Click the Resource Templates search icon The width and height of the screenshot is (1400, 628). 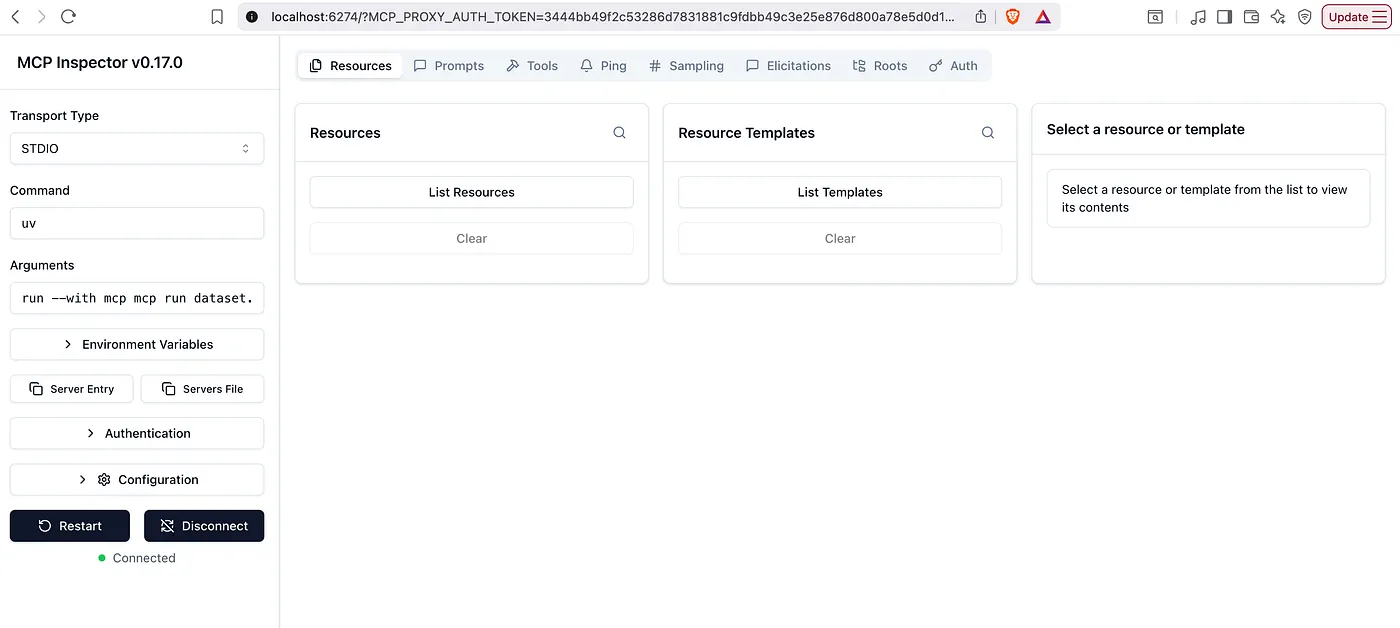coord(987,133)
